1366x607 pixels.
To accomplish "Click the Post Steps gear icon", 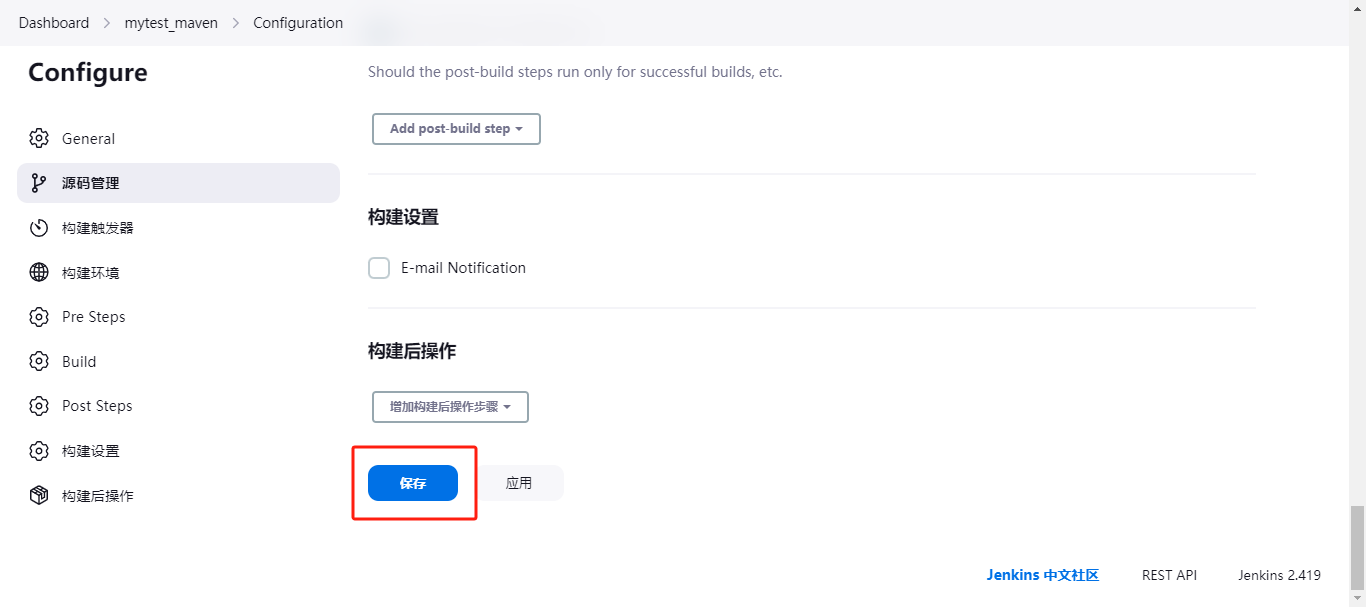I will click(39, 406).
